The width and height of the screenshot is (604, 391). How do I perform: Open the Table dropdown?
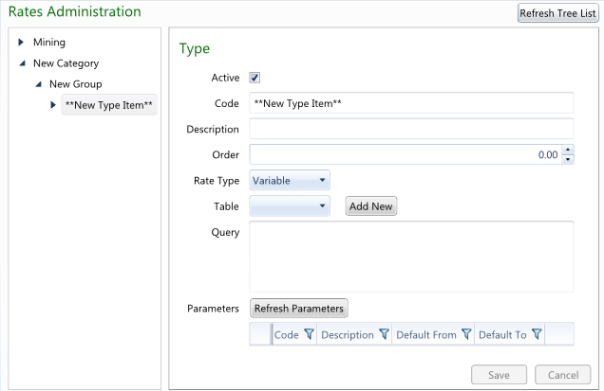290,206
